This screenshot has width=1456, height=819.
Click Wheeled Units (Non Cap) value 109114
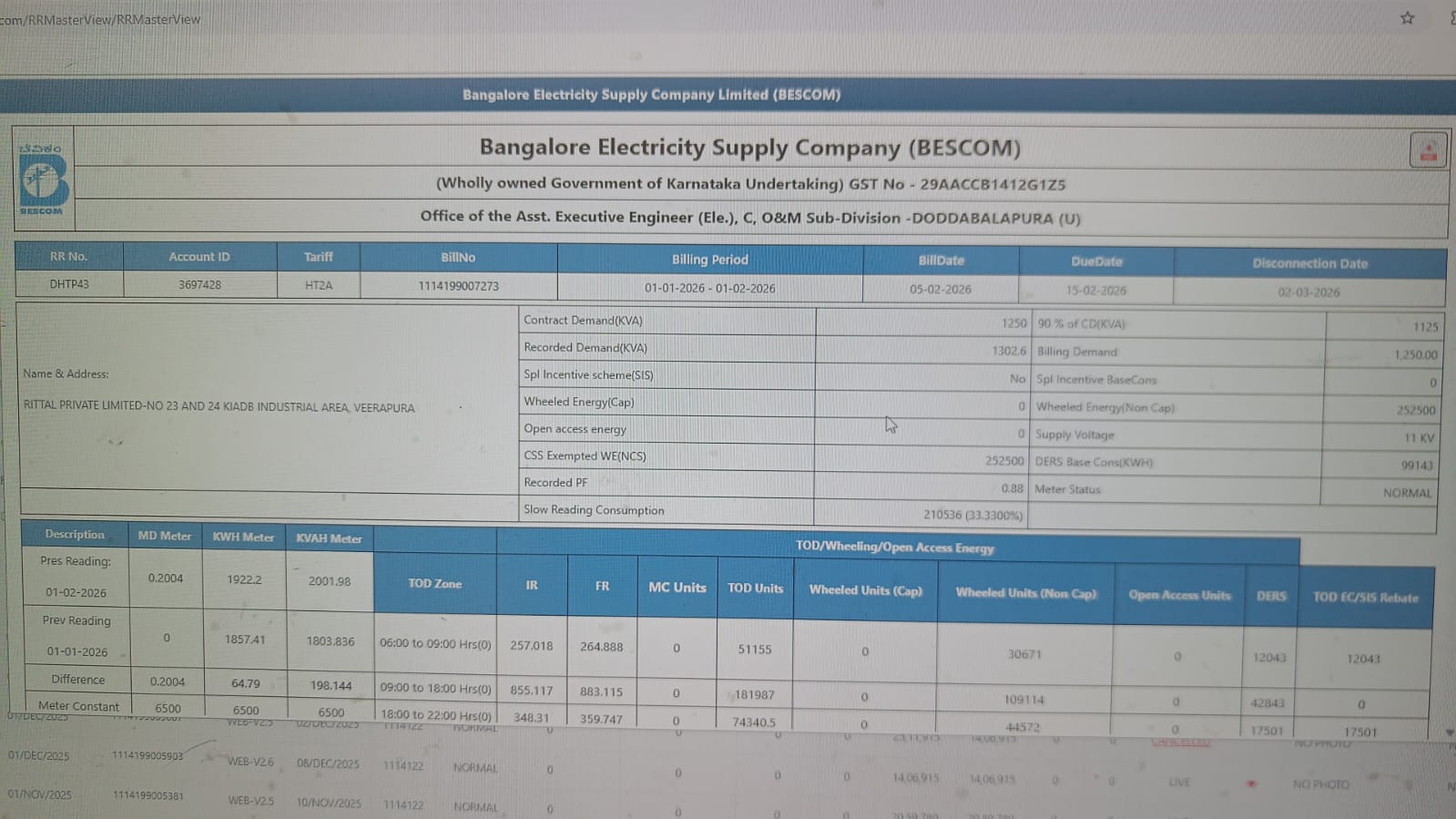tap(1024, 700)
